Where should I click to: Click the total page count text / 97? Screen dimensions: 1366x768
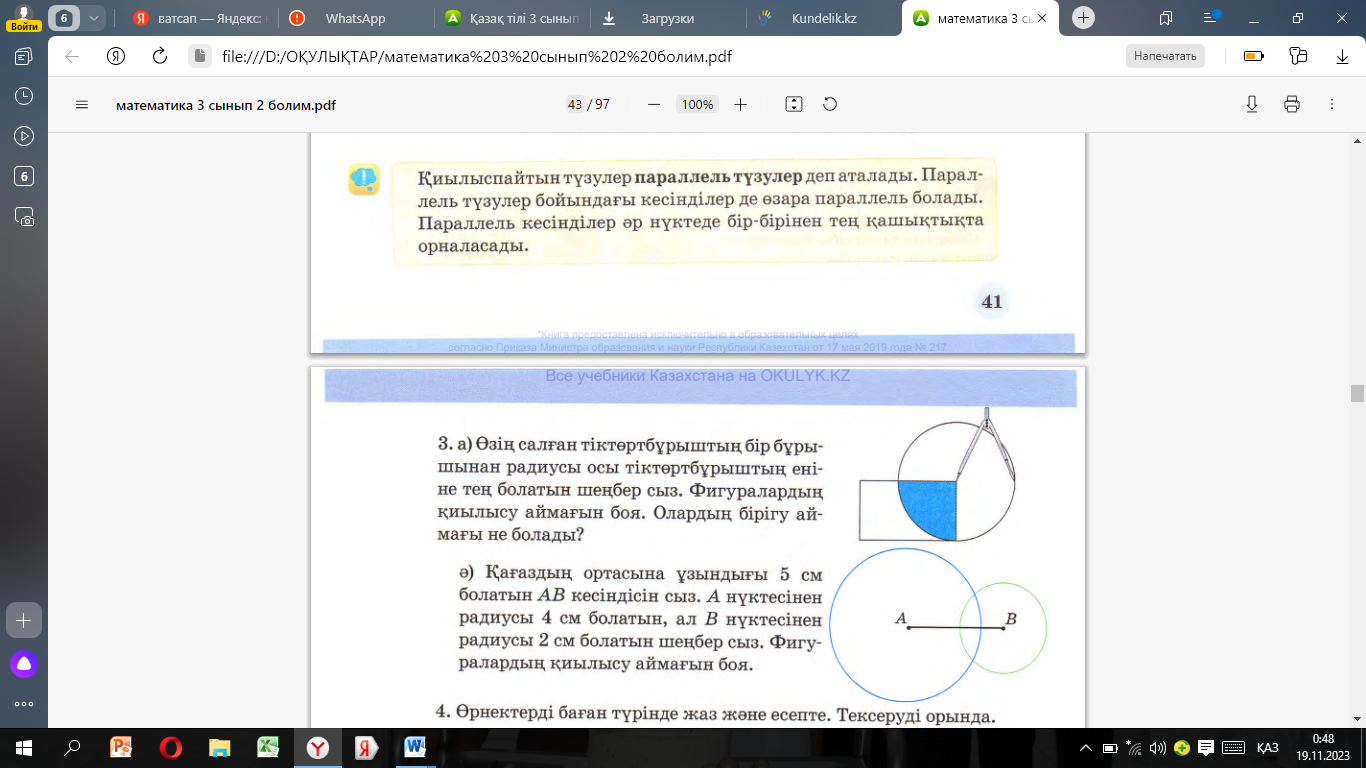click(600, 104)
